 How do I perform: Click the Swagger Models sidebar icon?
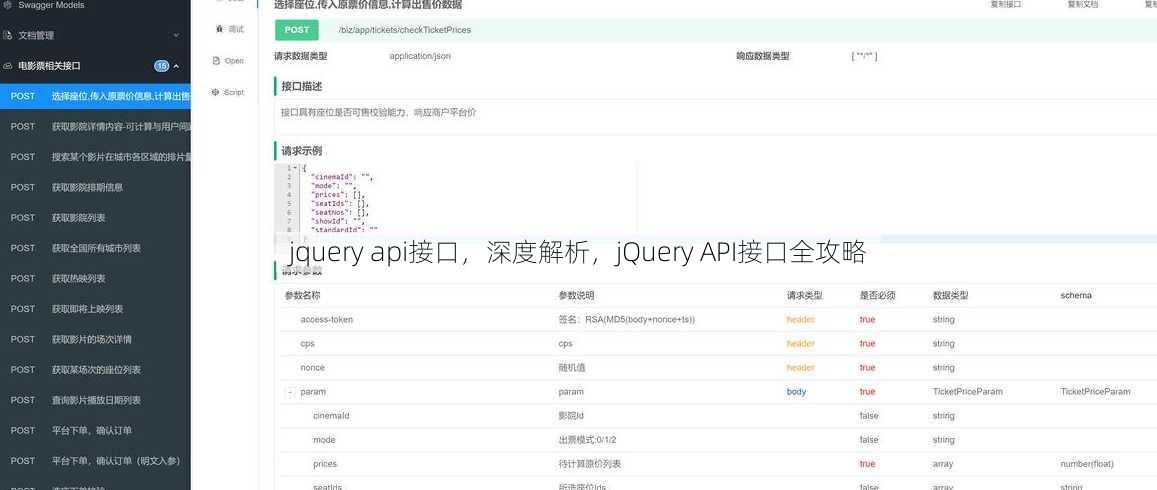[7, 4]
